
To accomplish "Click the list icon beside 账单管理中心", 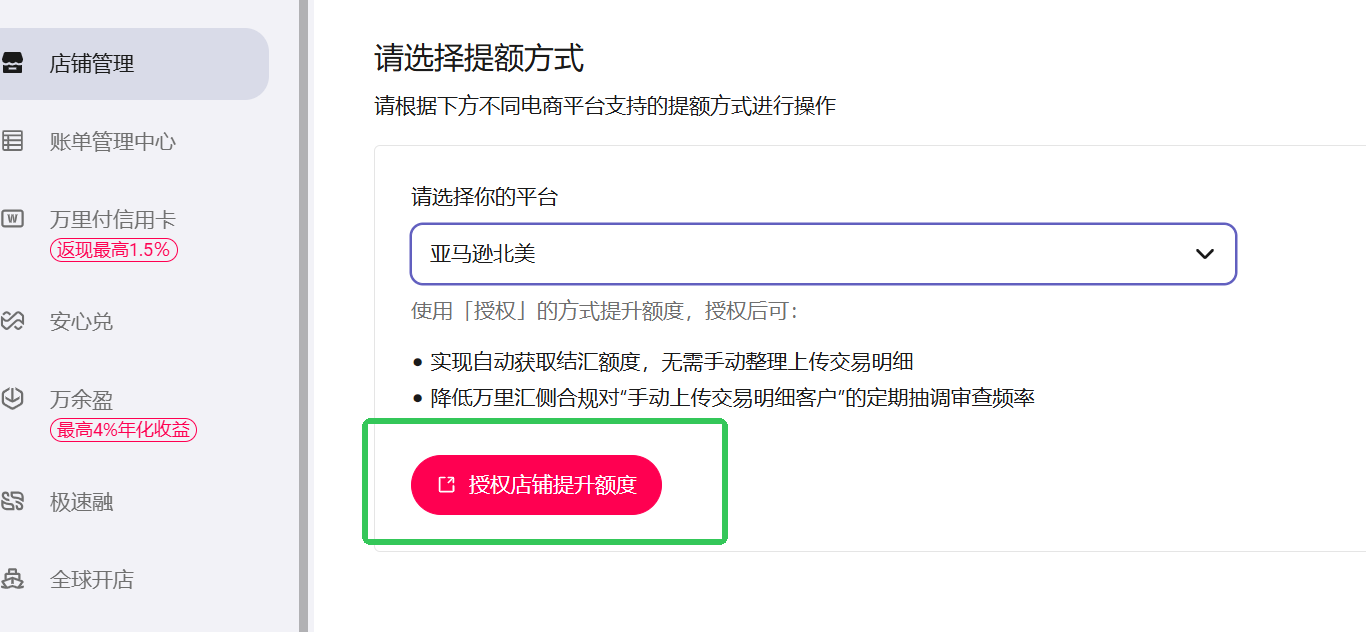I will point(12,141).
